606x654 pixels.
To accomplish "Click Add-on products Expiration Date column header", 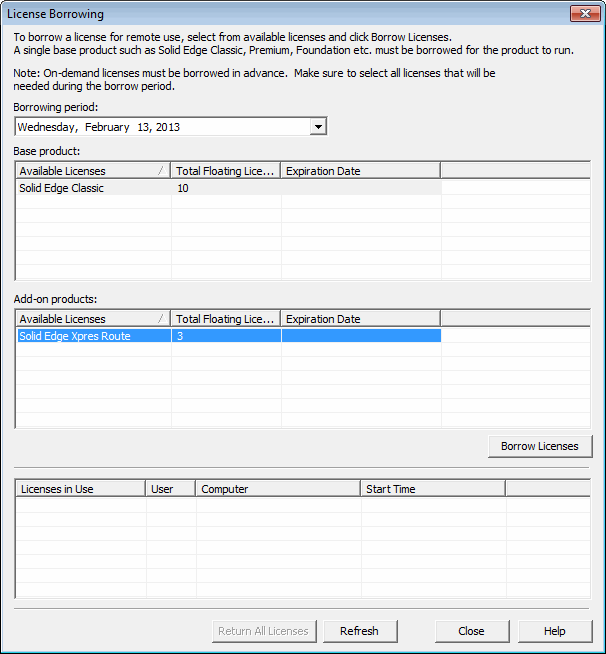I will pos(360,319).
